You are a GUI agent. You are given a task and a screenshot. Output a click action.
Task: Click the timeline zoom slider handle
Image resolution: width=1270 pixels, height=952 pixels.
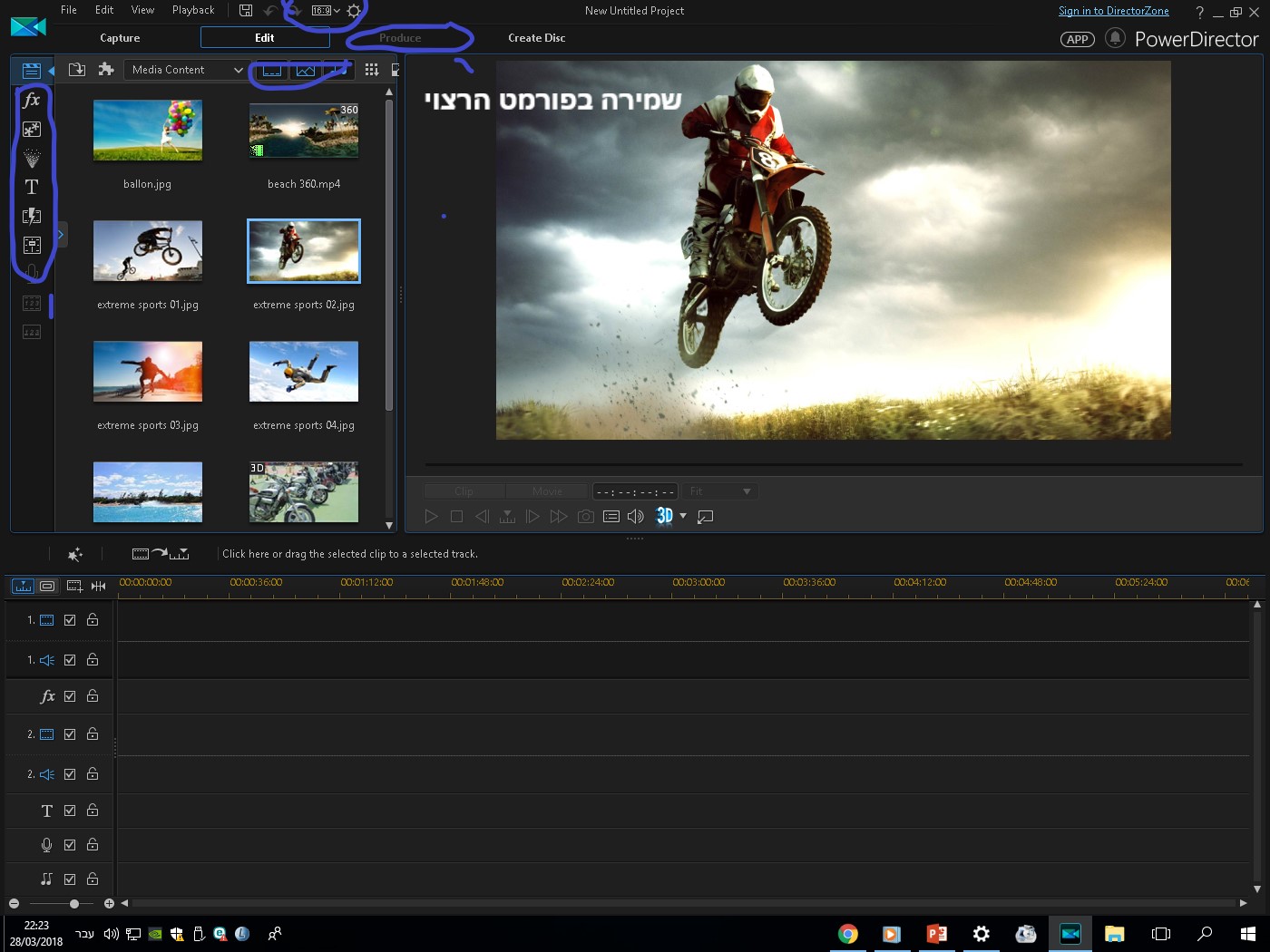click(74, 904)
